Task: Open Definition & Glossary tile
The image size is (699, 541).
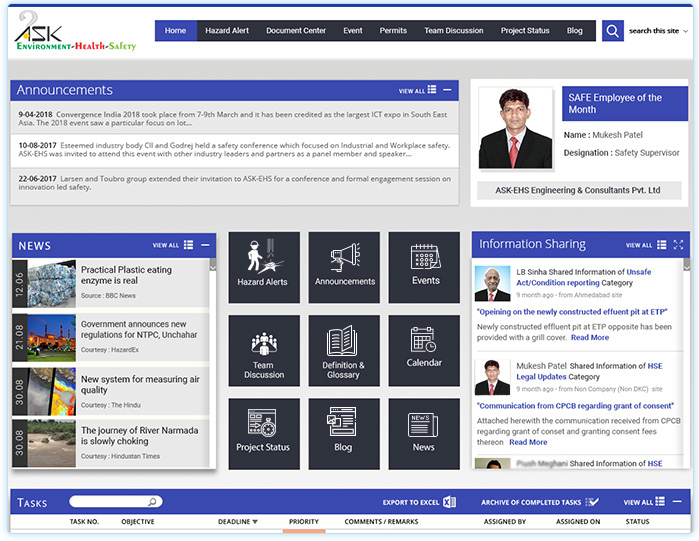Action: coord(344,350)
